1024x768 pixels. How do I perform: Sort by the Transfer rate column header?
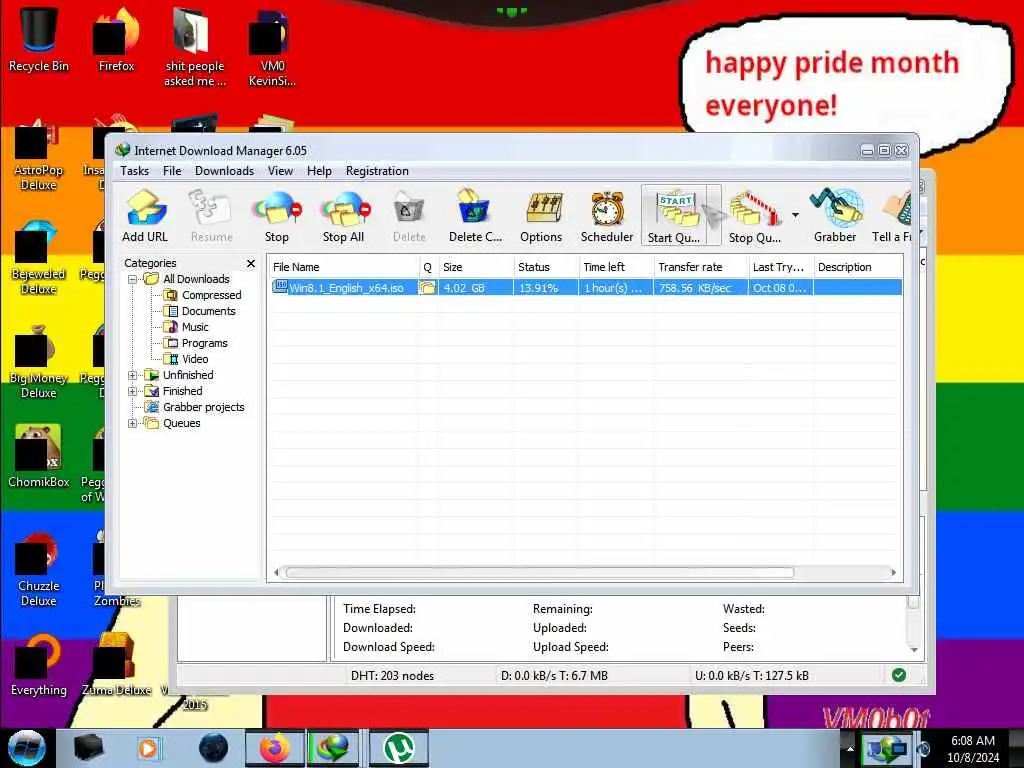pyautogui.click(x=701, y=267)
